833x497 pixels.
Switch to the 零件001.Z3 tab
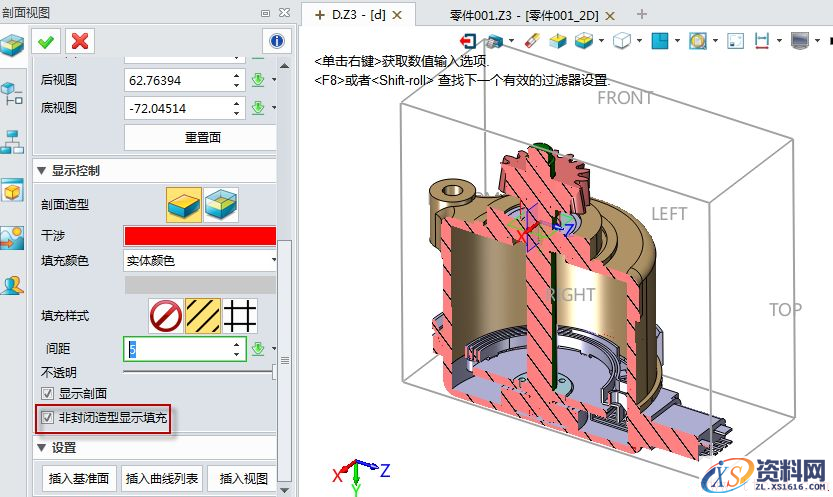pyautogui.click(x=524, y=15)
